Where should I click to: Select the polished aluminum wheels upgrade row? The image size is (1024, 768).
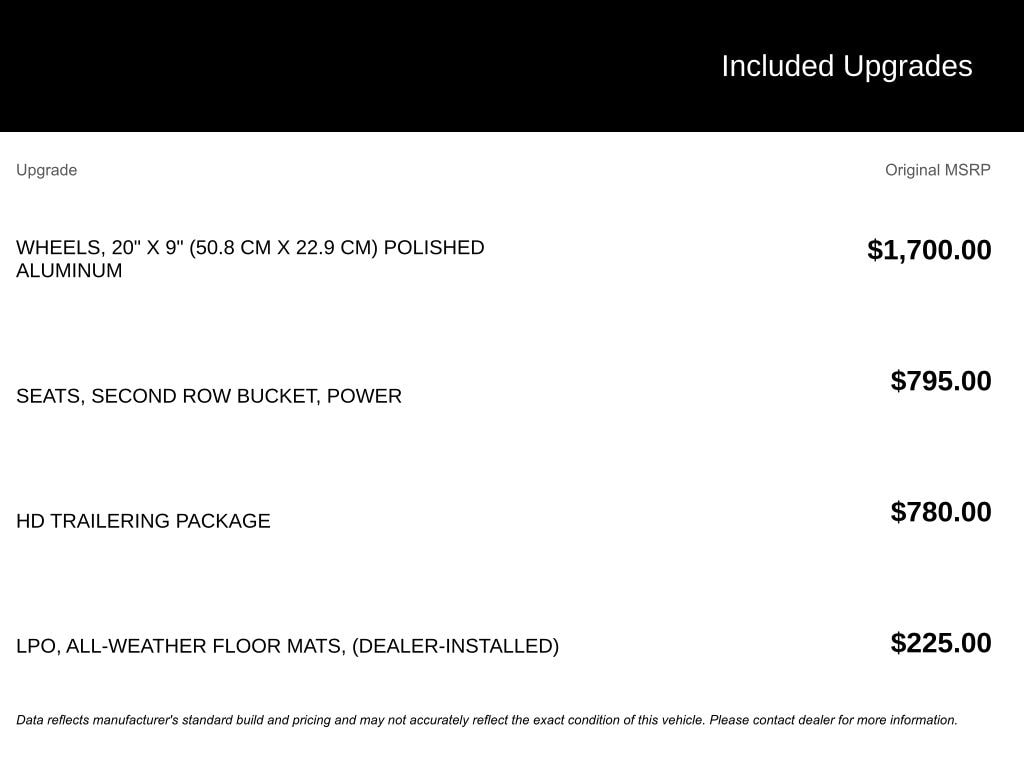pos(250,258)
